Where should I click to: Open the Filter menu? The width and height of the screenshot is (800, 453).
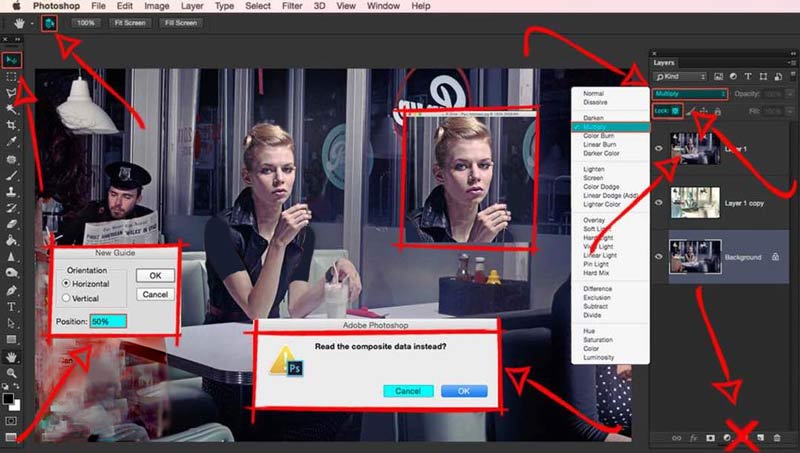(291, 6)
